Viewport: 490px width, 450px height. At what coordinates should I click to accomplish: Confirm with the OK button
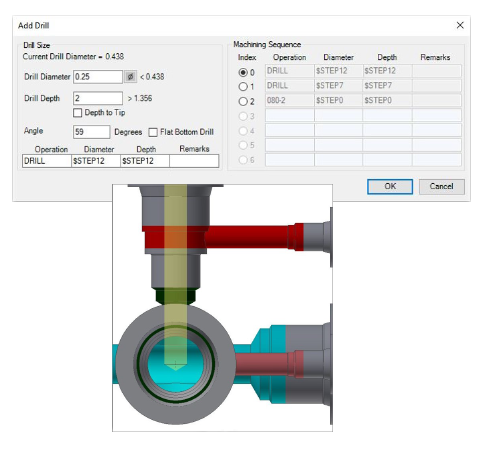click(390, 186)
